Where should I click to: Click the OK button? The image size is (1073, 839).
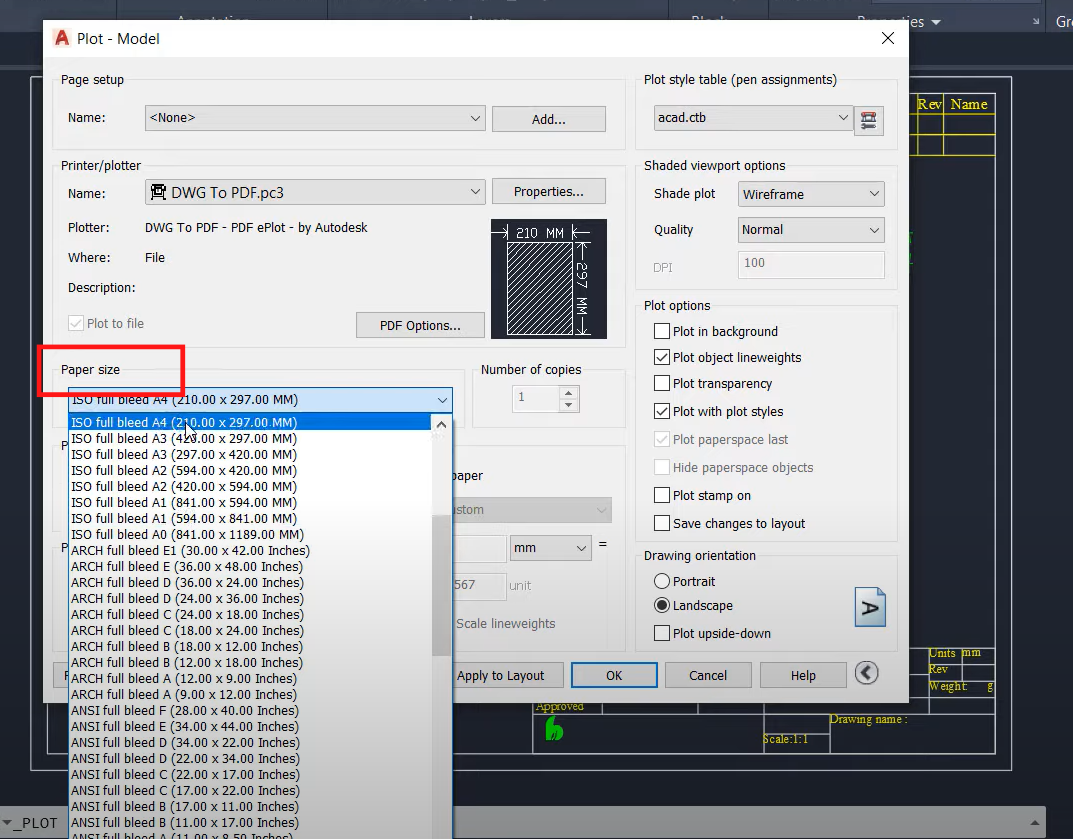tap(614, 675)
